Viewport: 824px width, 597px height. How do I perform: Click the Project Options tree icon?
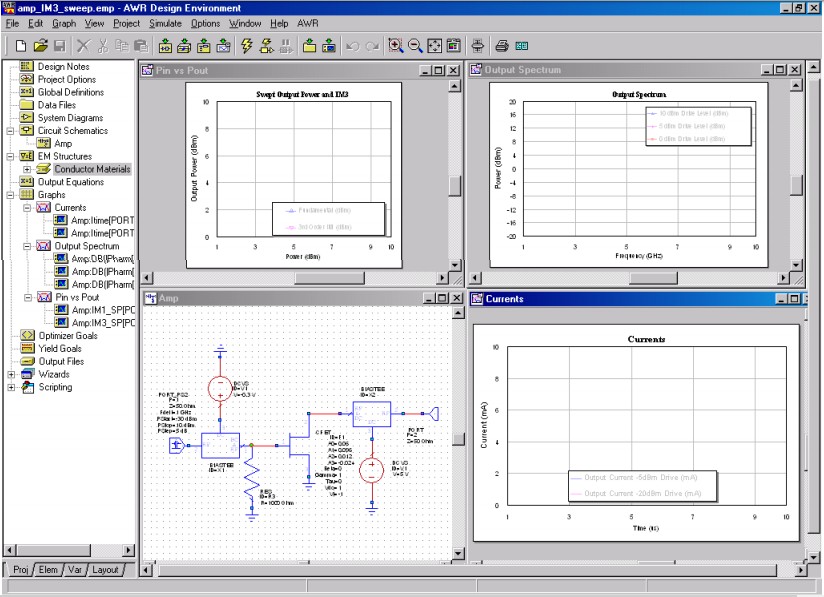click(27, 79)
